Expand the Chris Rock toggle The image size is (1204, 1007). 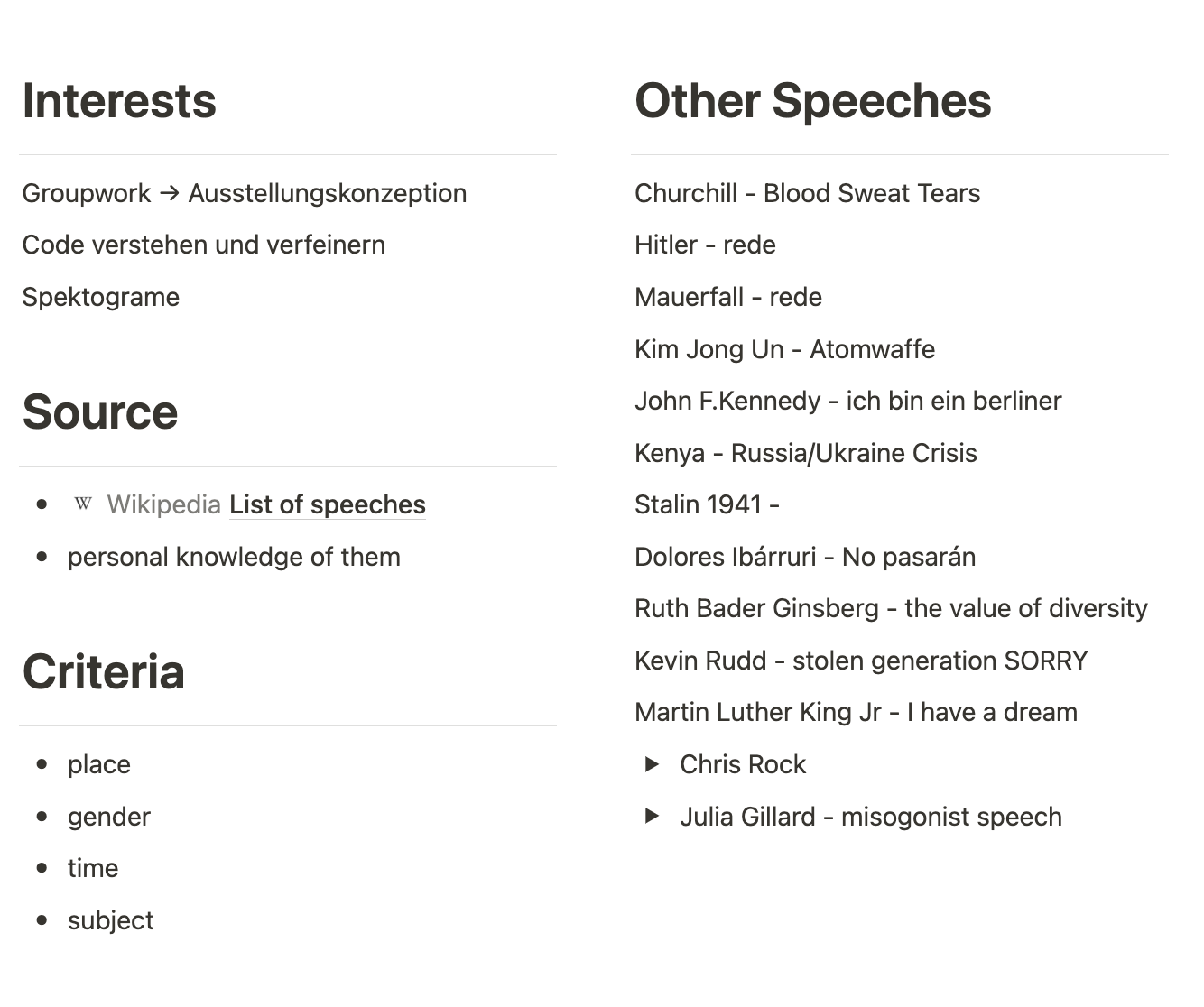[652, 764]
